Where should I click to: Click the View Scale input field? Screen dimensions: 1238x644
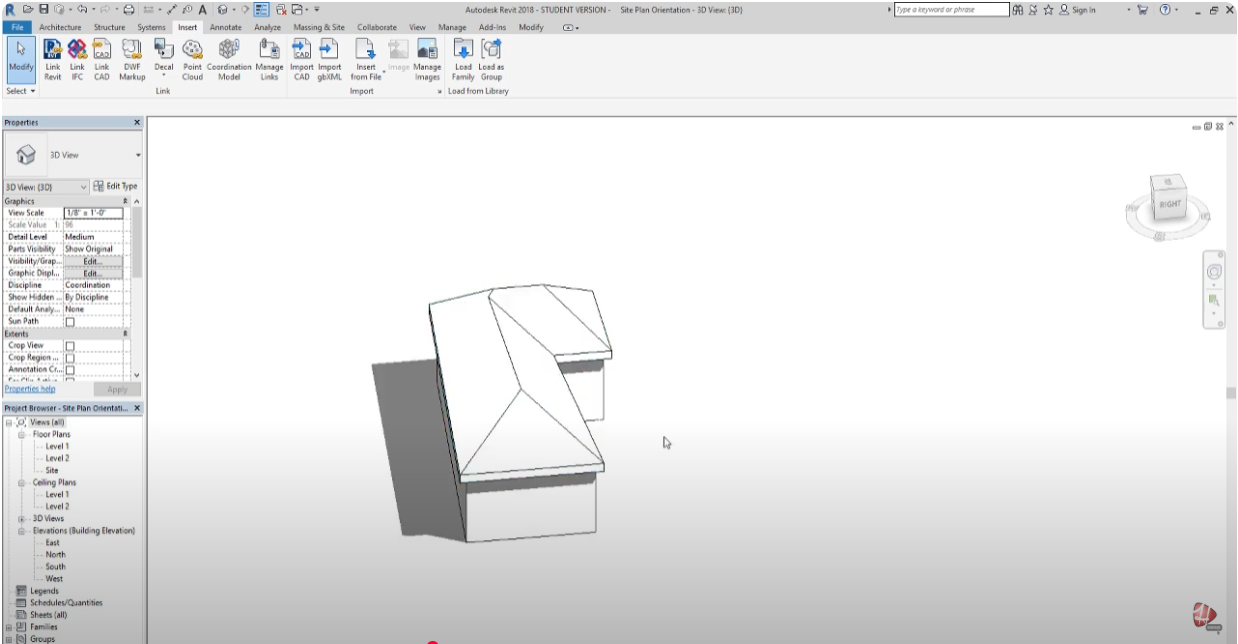click(93, 213)
